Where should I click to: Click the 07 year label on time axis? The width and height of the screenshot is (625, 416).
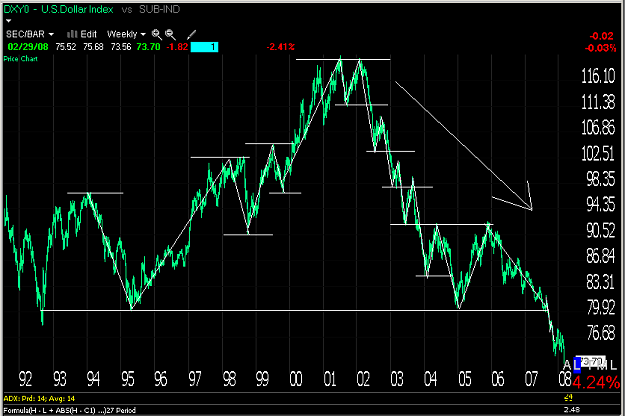point(531,379)
